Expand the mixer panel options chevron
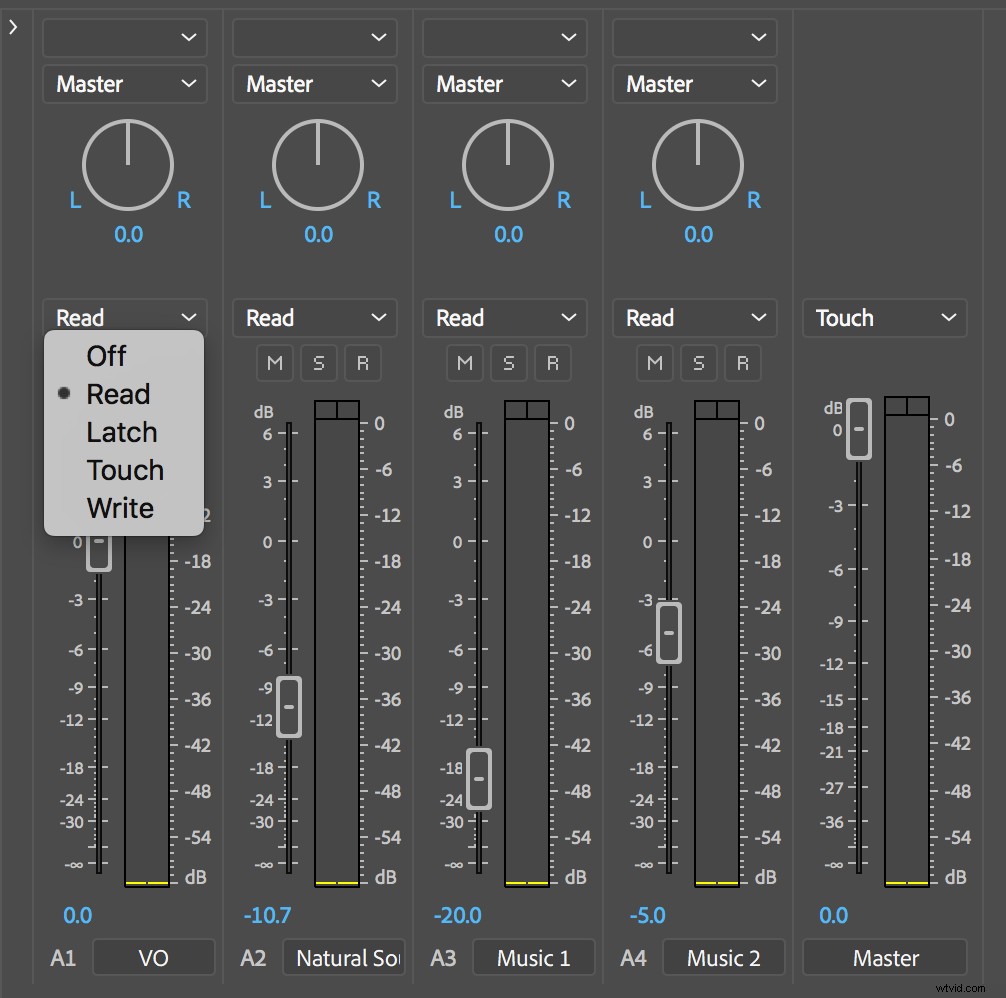Viewport: 1006px width, 998px height. (12, 27)
